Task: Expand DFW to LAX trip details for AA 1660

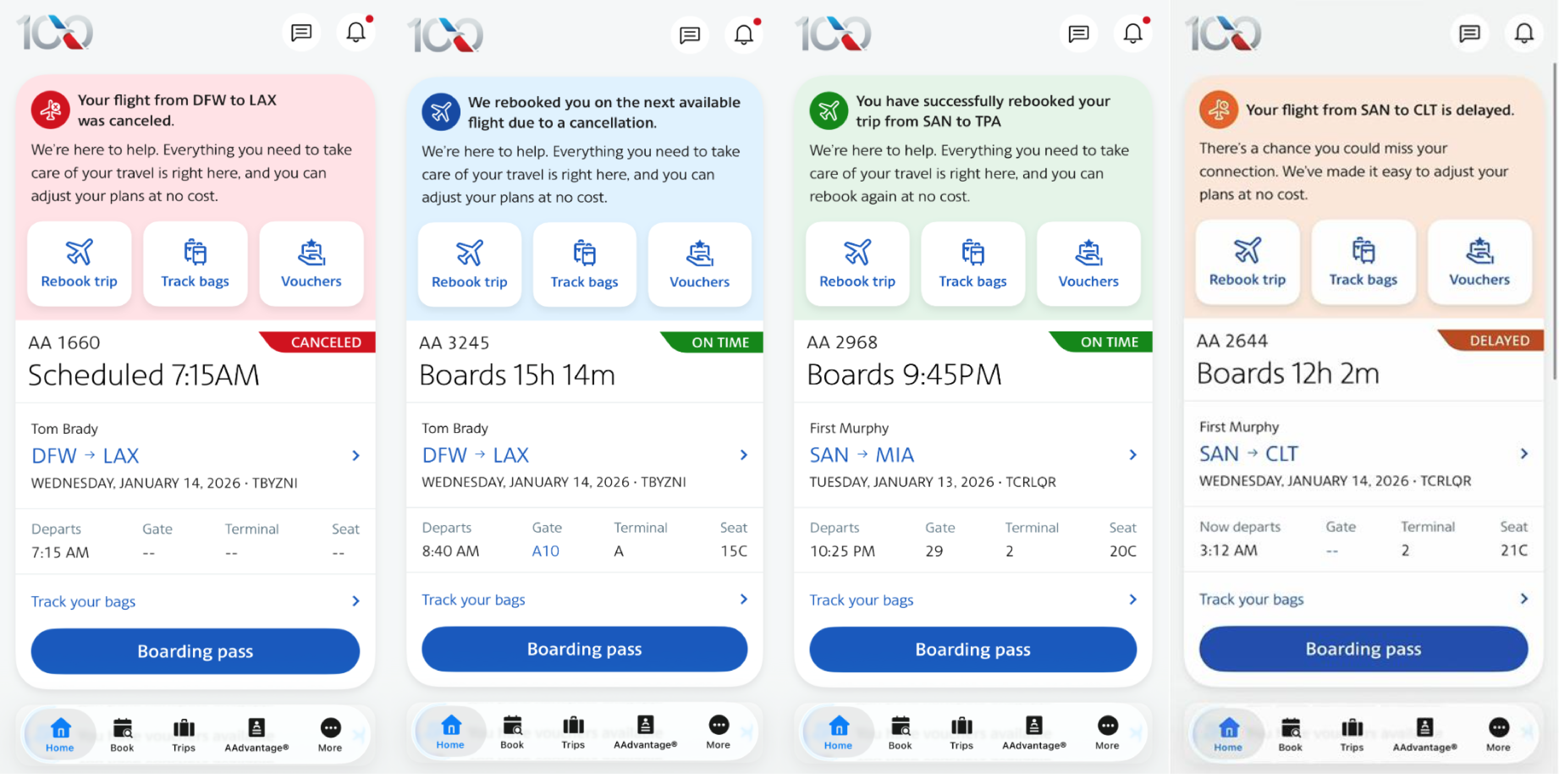Action: pos(356,455)
